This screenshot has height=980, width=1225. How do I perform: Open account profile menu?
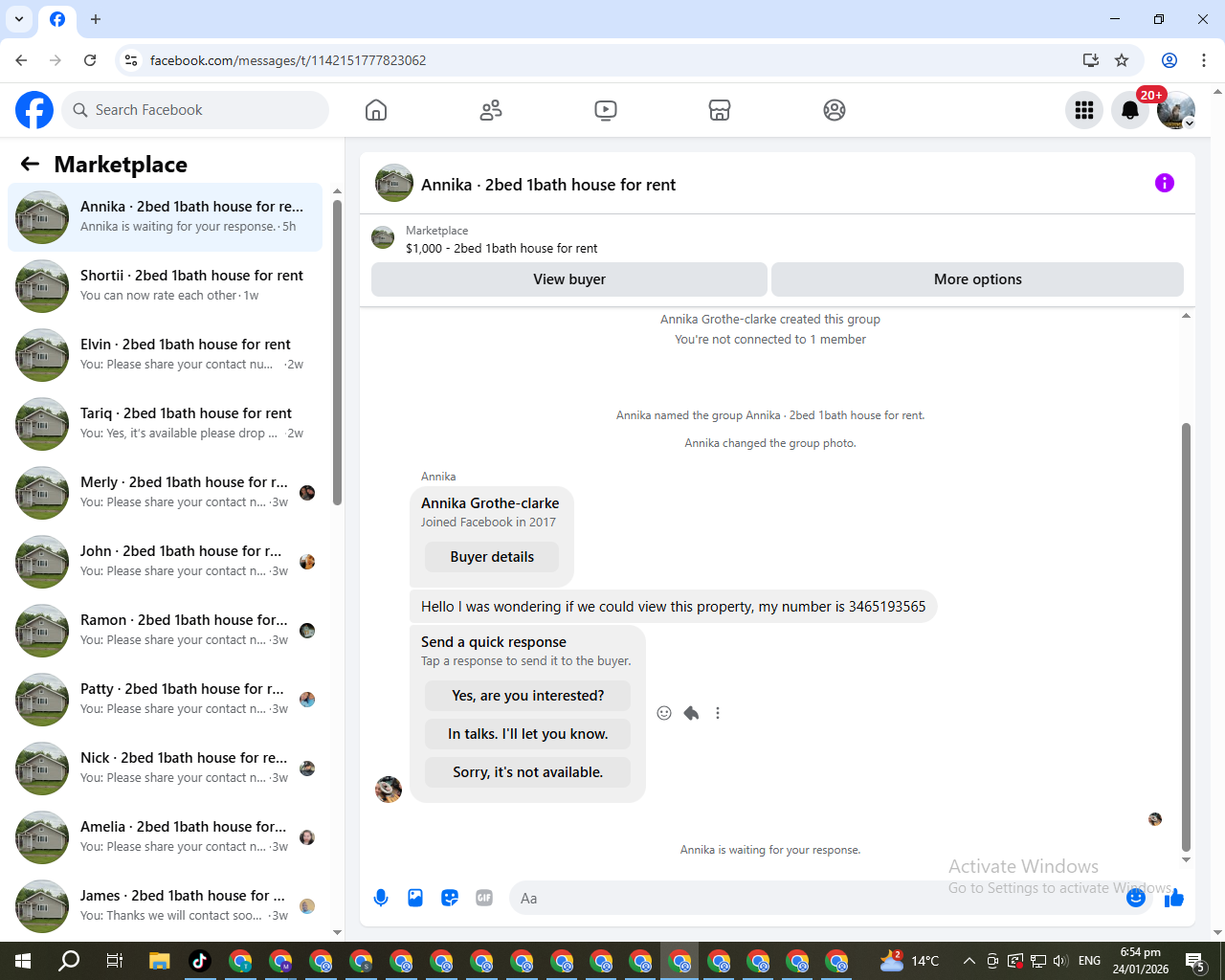pyautogui.click(x=1176, y=110)
